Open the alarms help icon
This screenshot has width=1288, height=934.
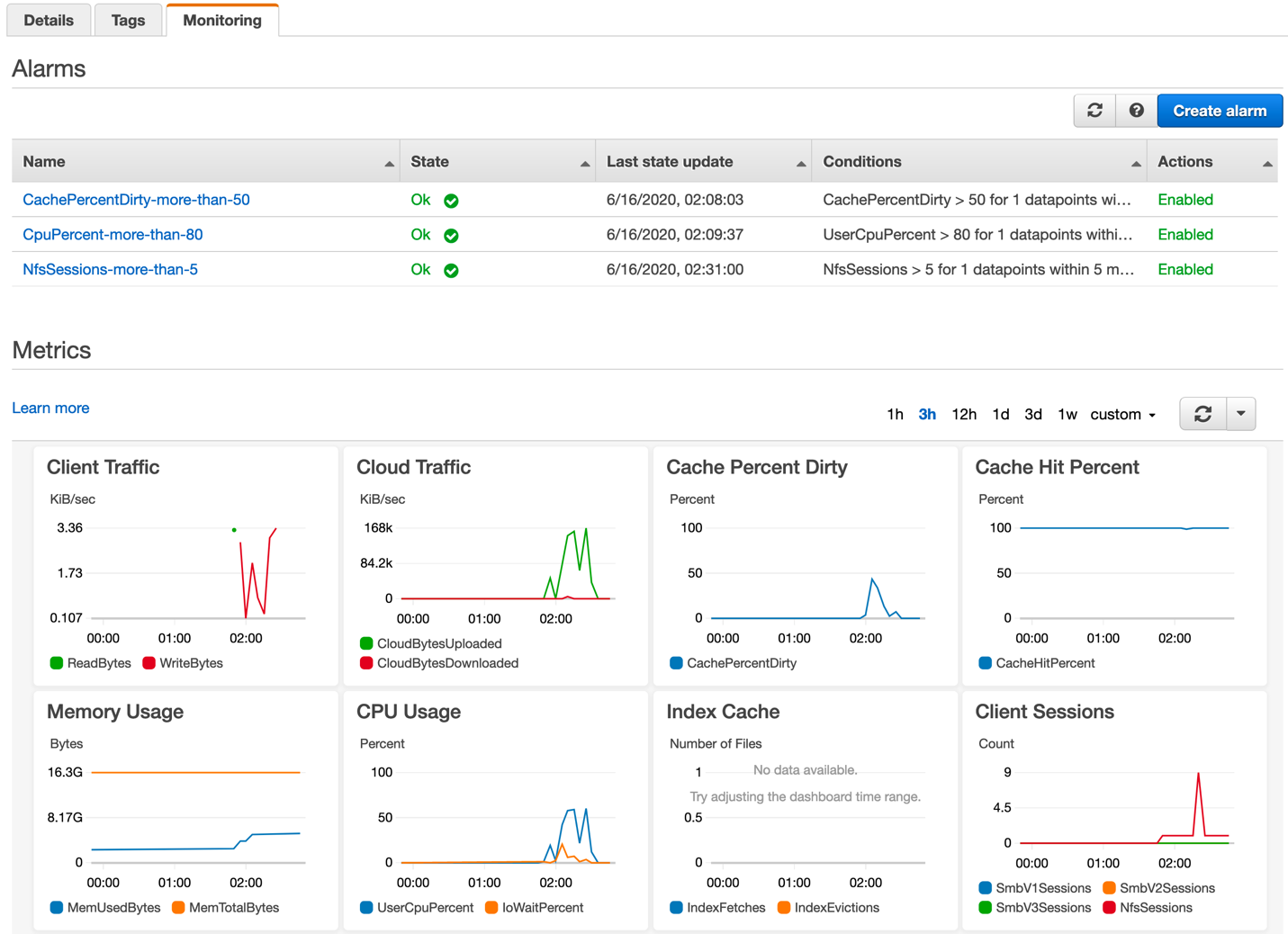click(x=1135, y=110)
